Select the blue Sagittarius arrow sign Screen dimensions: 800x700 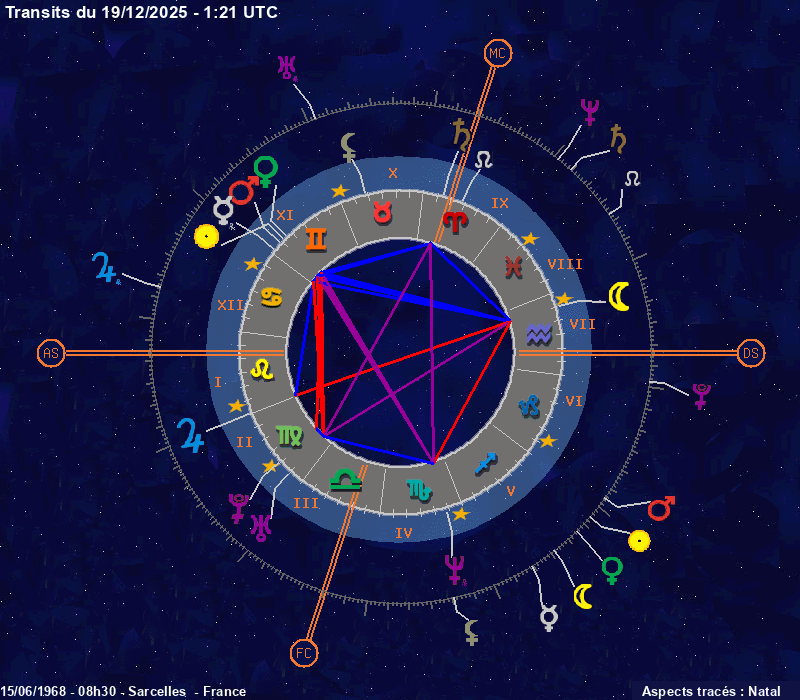click(486, 463)
